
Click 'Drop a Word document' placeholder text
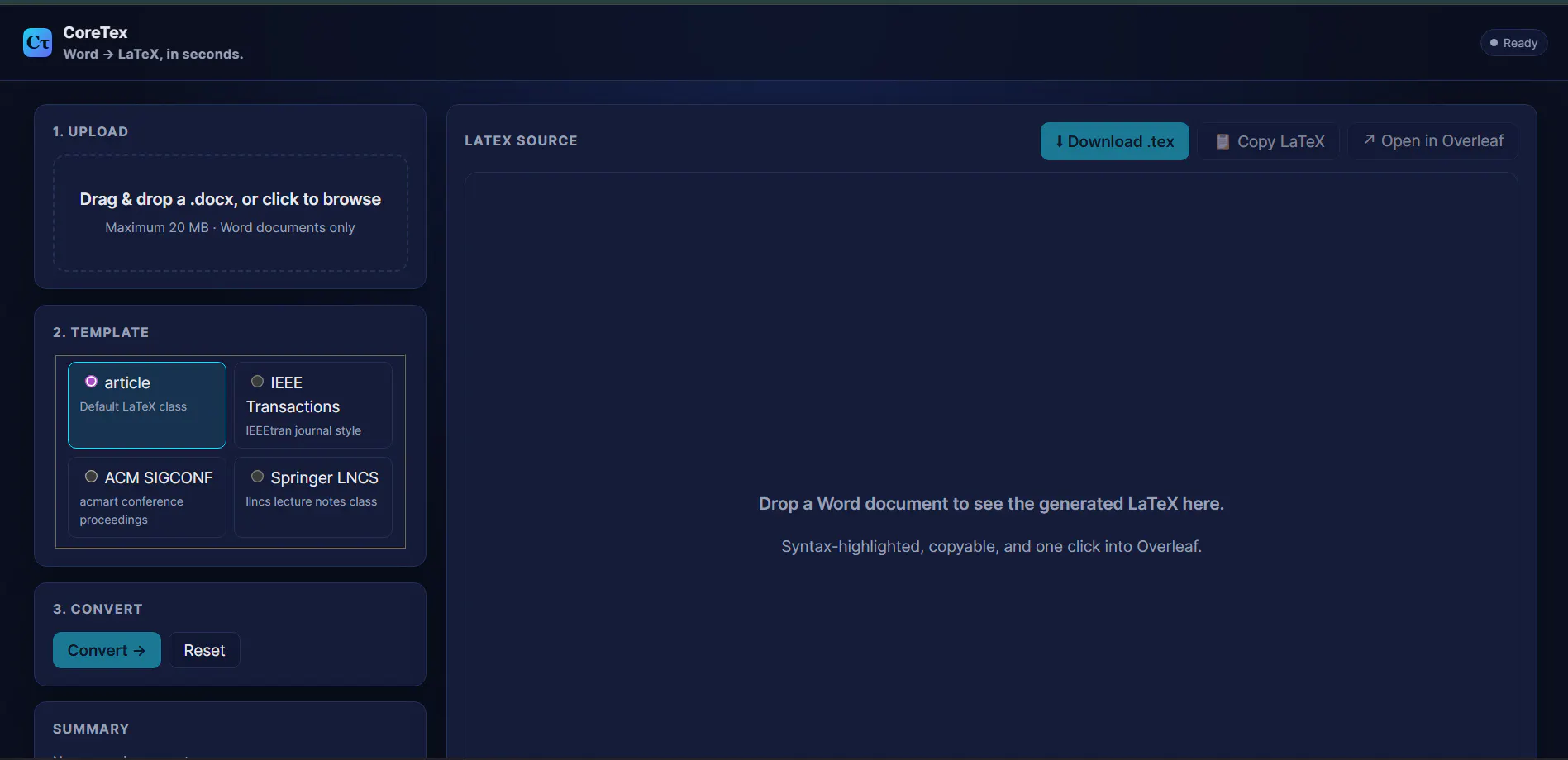click(991, 504)
